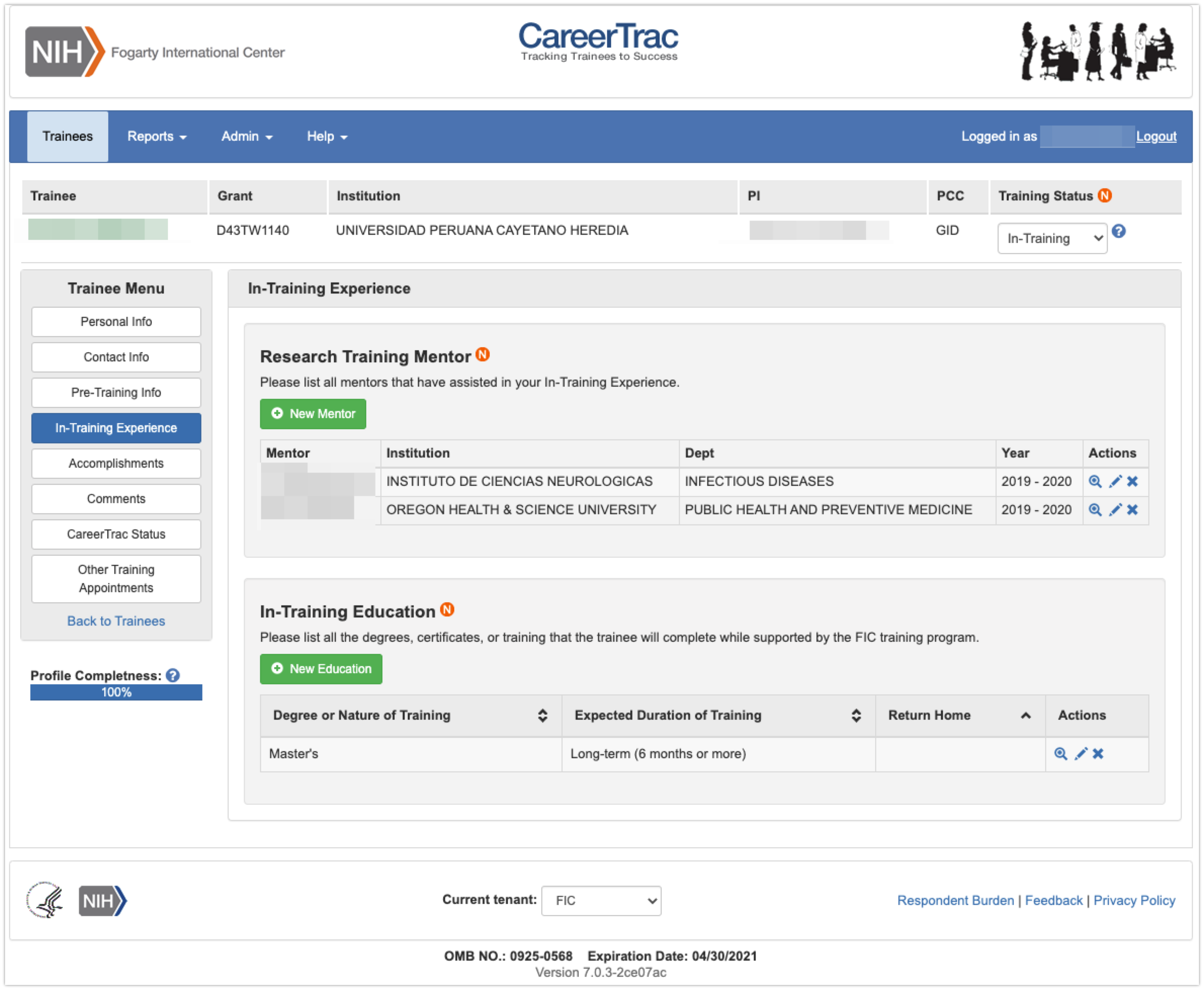Open the Current tenant FIC dropdown
Image resolution: width=1204 pixels, height=990 pixels.
pyautogui.click(x=601, y=901)
